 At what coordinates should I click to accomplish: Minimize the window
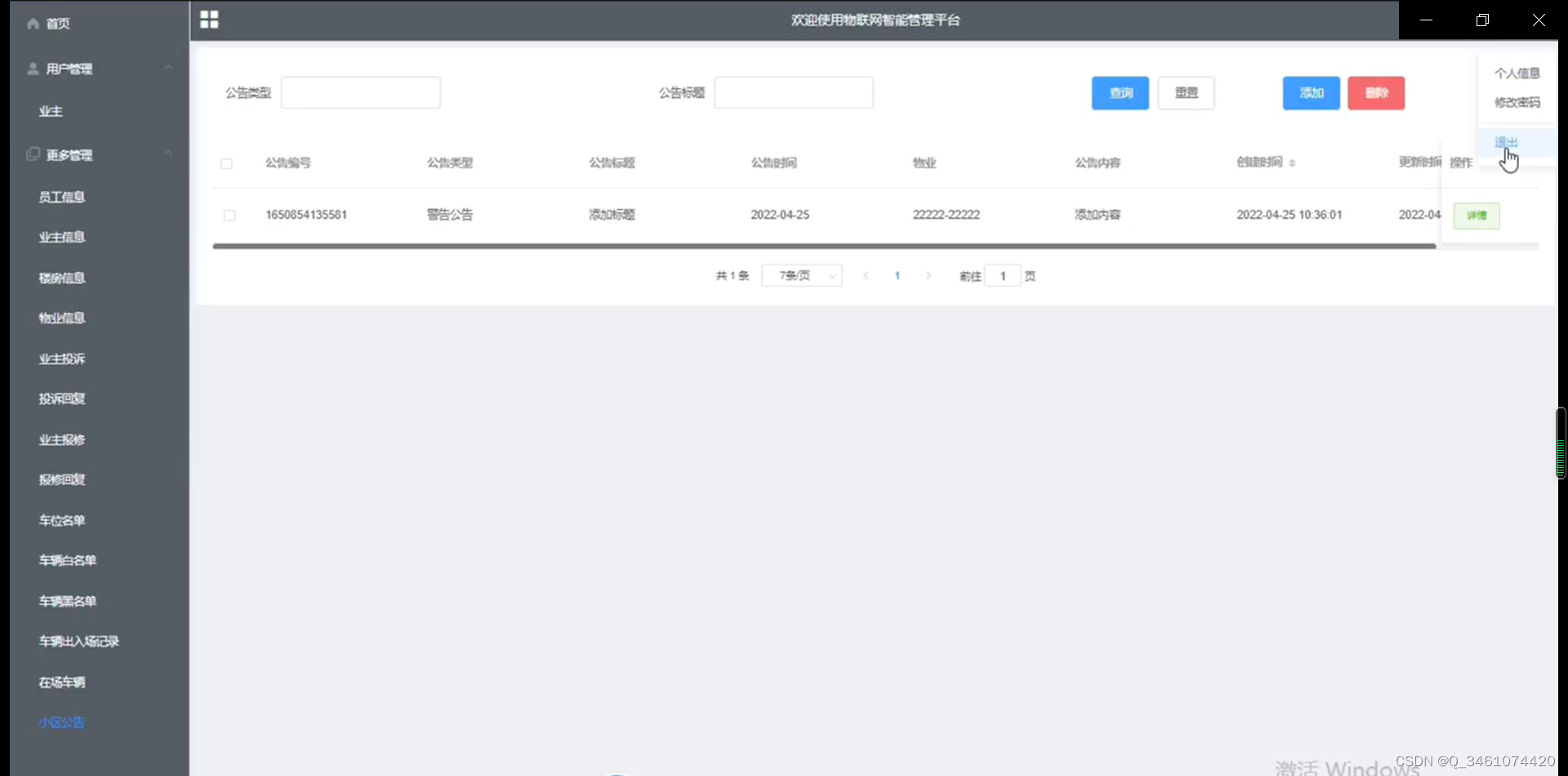(x=1427, y=20)
